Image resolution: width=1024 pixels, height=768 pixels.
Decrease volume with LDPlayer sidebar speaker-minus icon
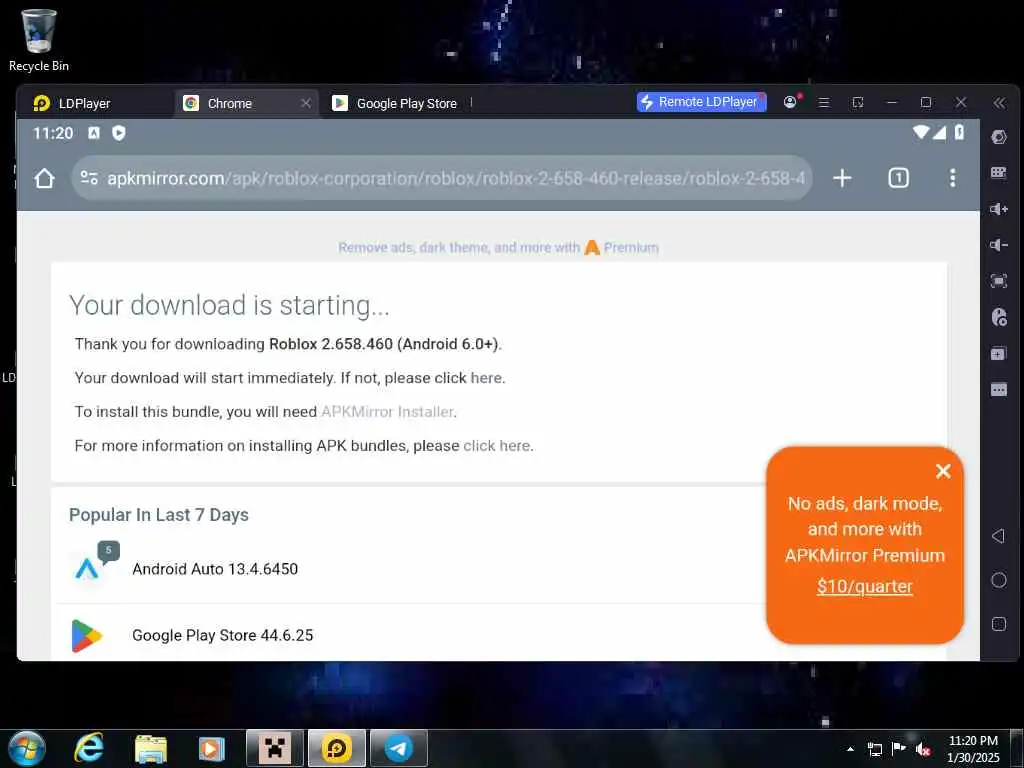[x=999, y=245]
